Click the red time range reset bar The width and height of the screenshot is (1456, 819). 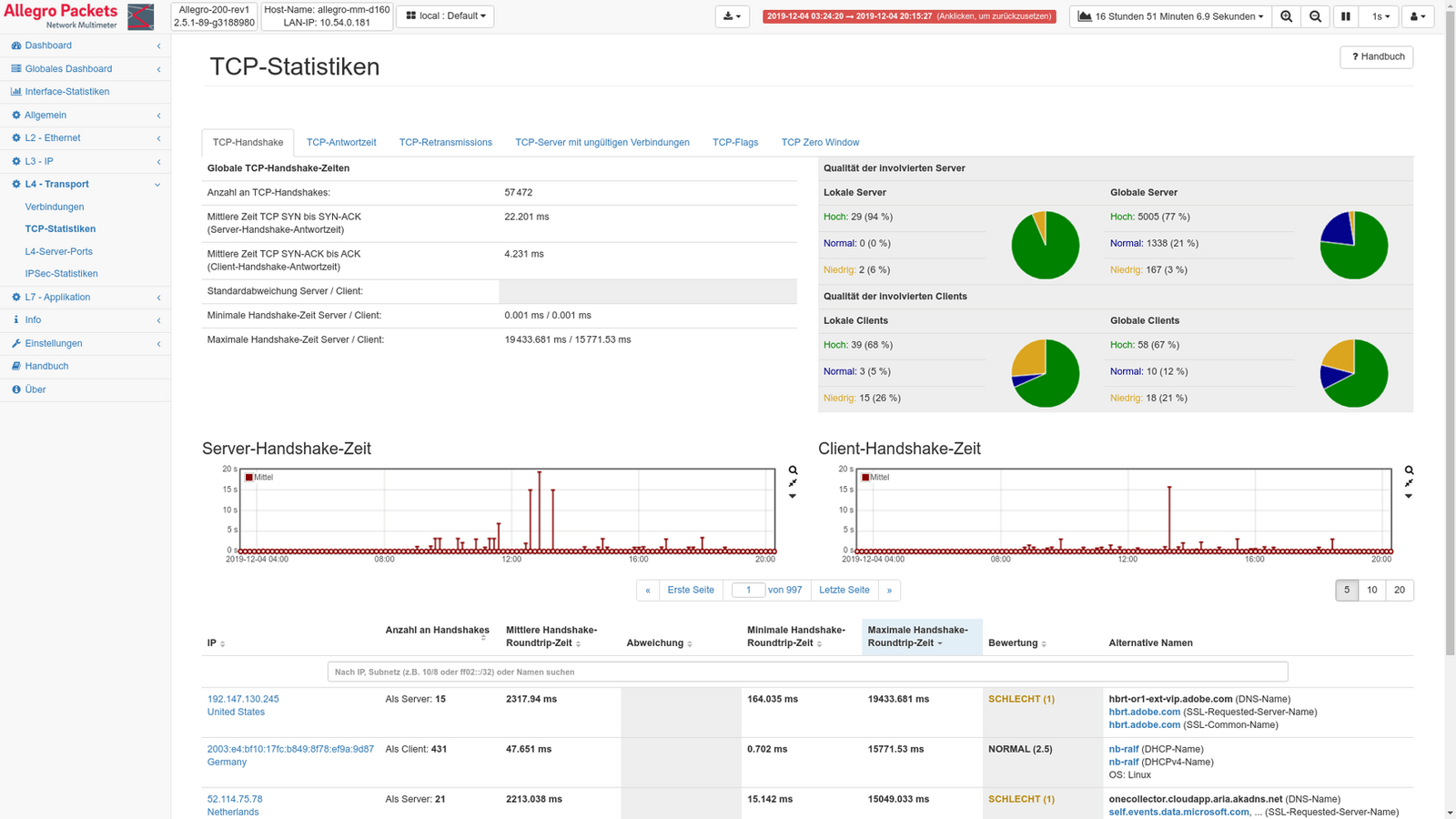[x=908, y=16]
